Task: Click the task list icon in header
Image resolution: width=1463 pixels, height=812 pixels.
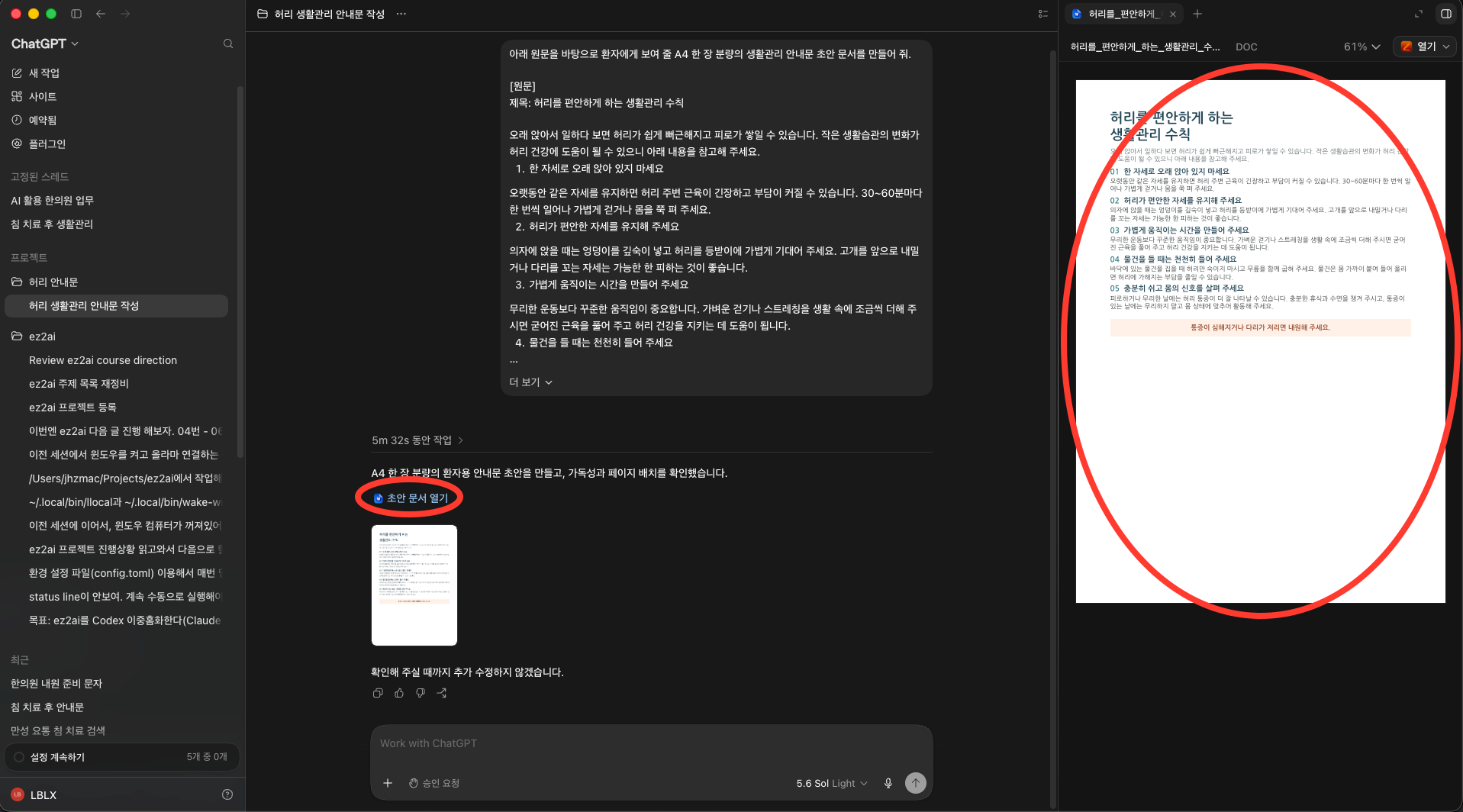Action: (x=1042, y=14)
